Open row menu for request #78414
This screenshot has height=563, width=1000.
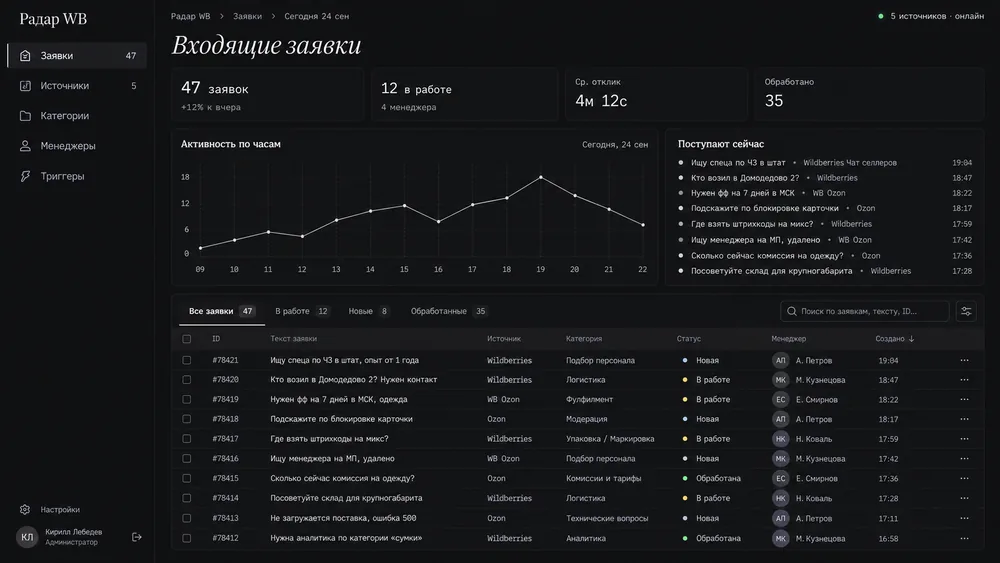(964, 498)
